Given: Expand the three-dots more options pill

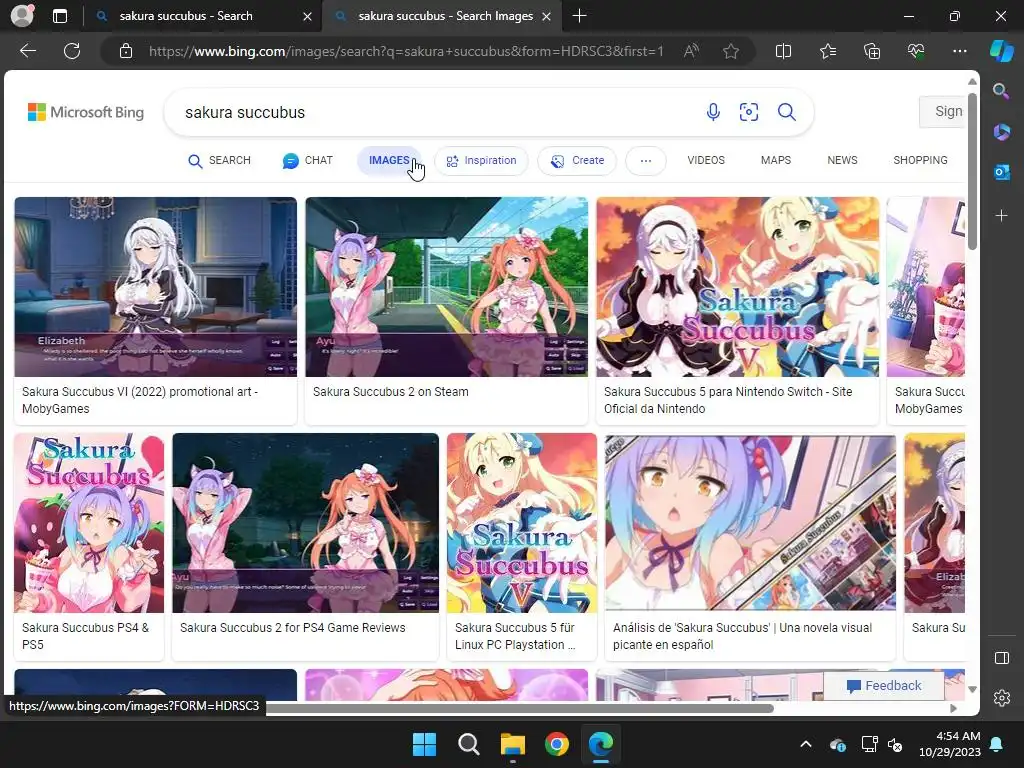Looking at the screenshot, I should tap(646, 161).
